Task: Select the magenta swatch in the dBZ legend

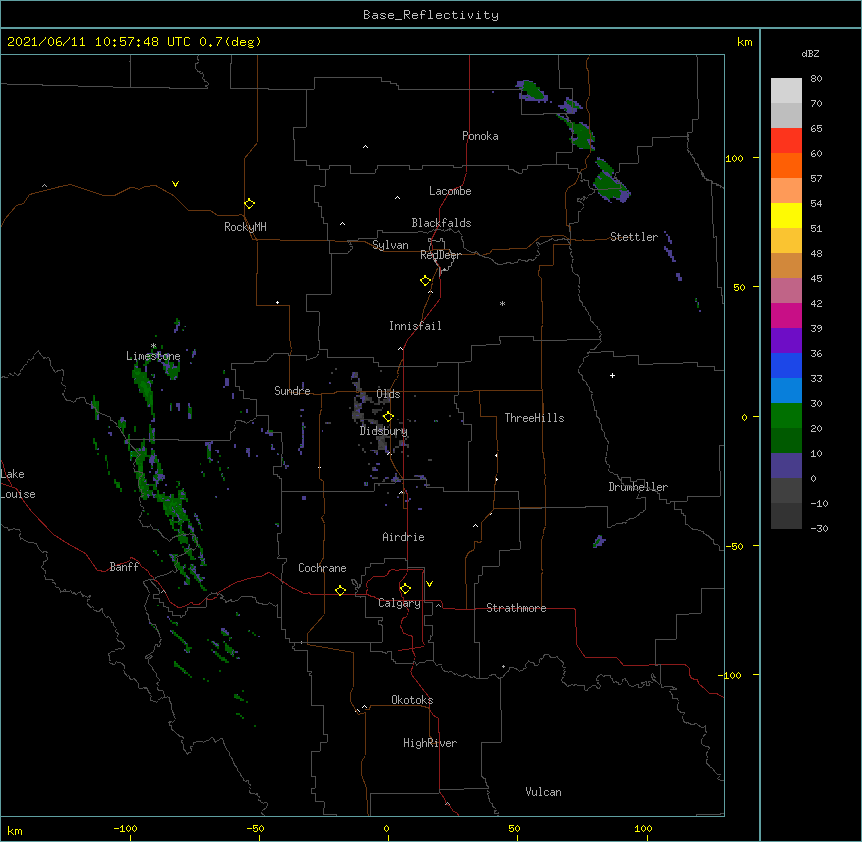Action: (x=786, y=315)
